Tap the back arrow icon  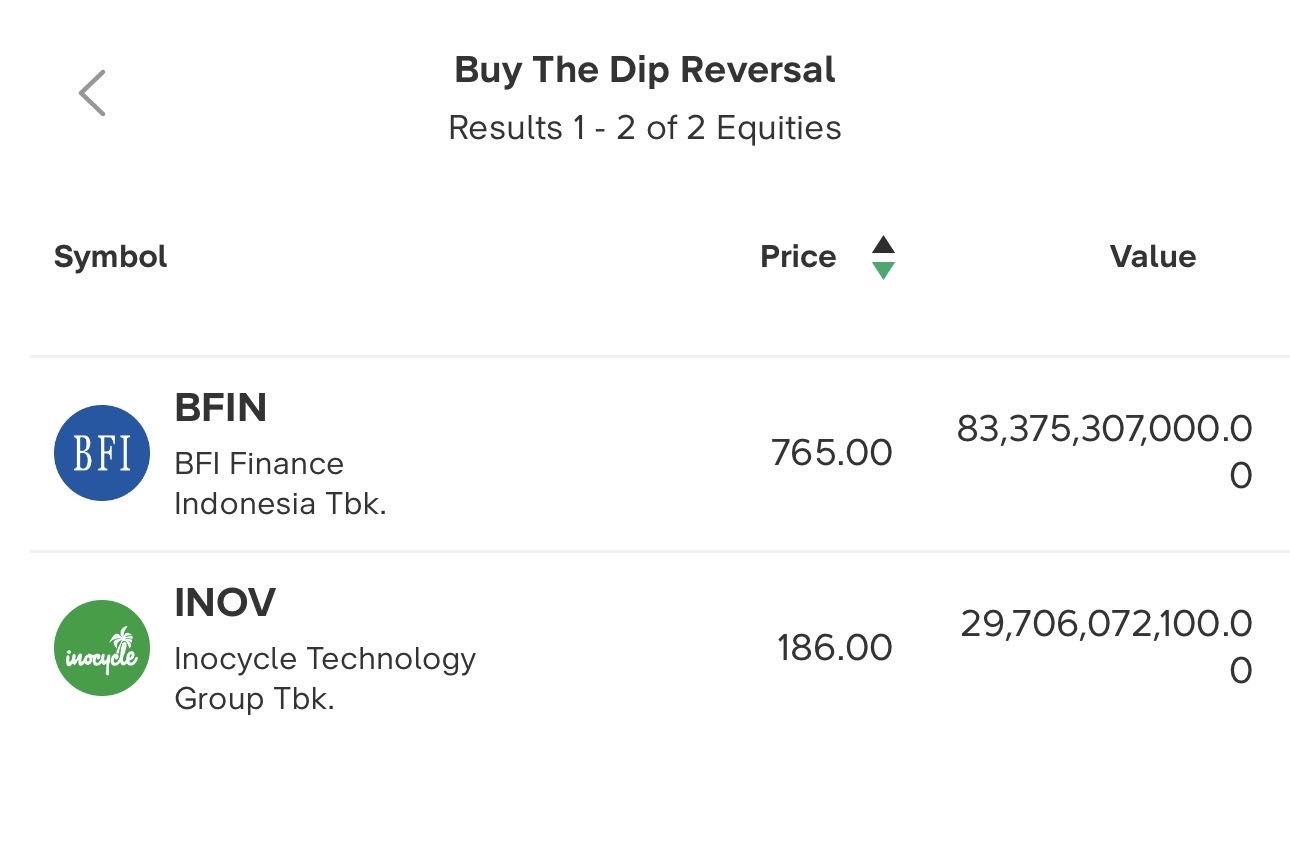[92, 93]
